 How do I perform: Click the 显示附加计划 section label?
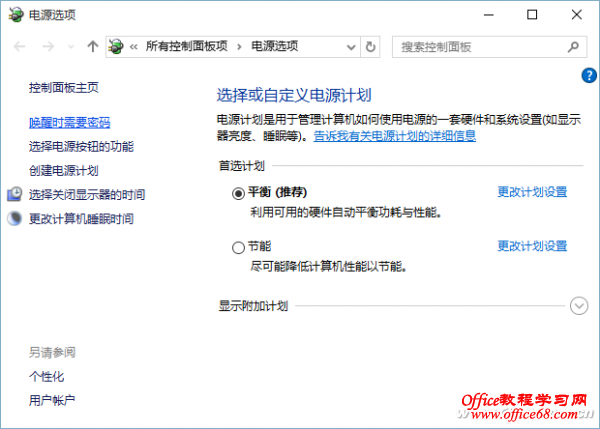click(x=253, y=306)
